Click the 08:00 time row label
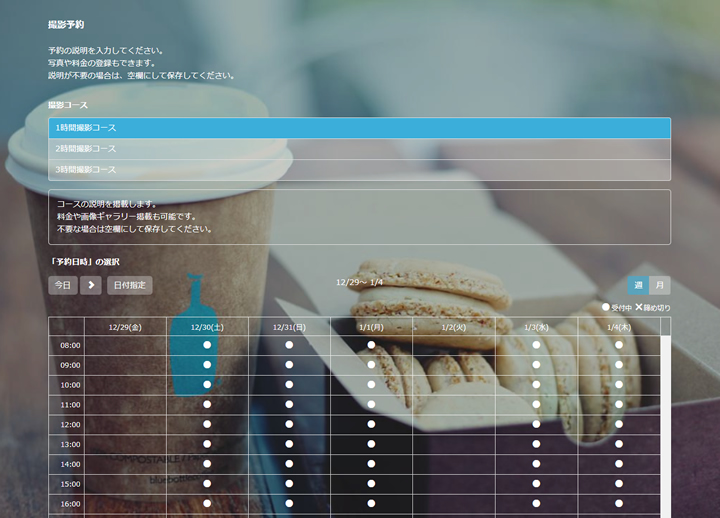This screenshot has width=720, height=518. 70,345
